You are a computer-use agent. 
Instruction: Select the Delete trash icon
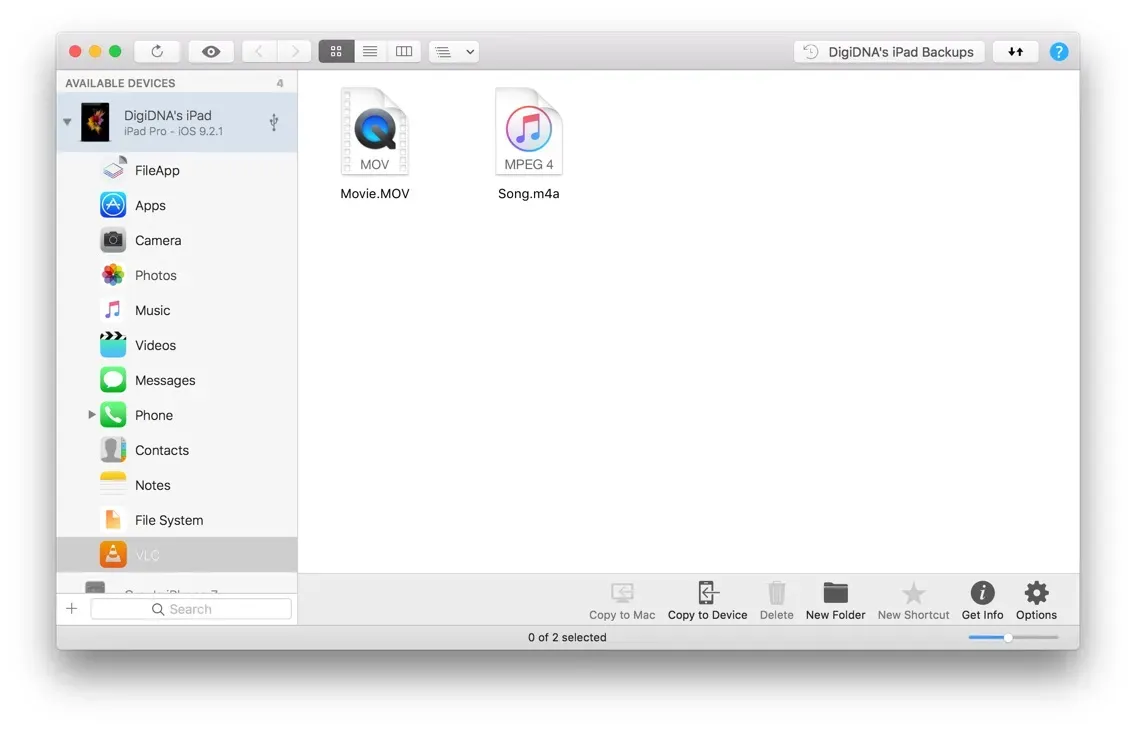pyautogui.click(x=776, y=593)
